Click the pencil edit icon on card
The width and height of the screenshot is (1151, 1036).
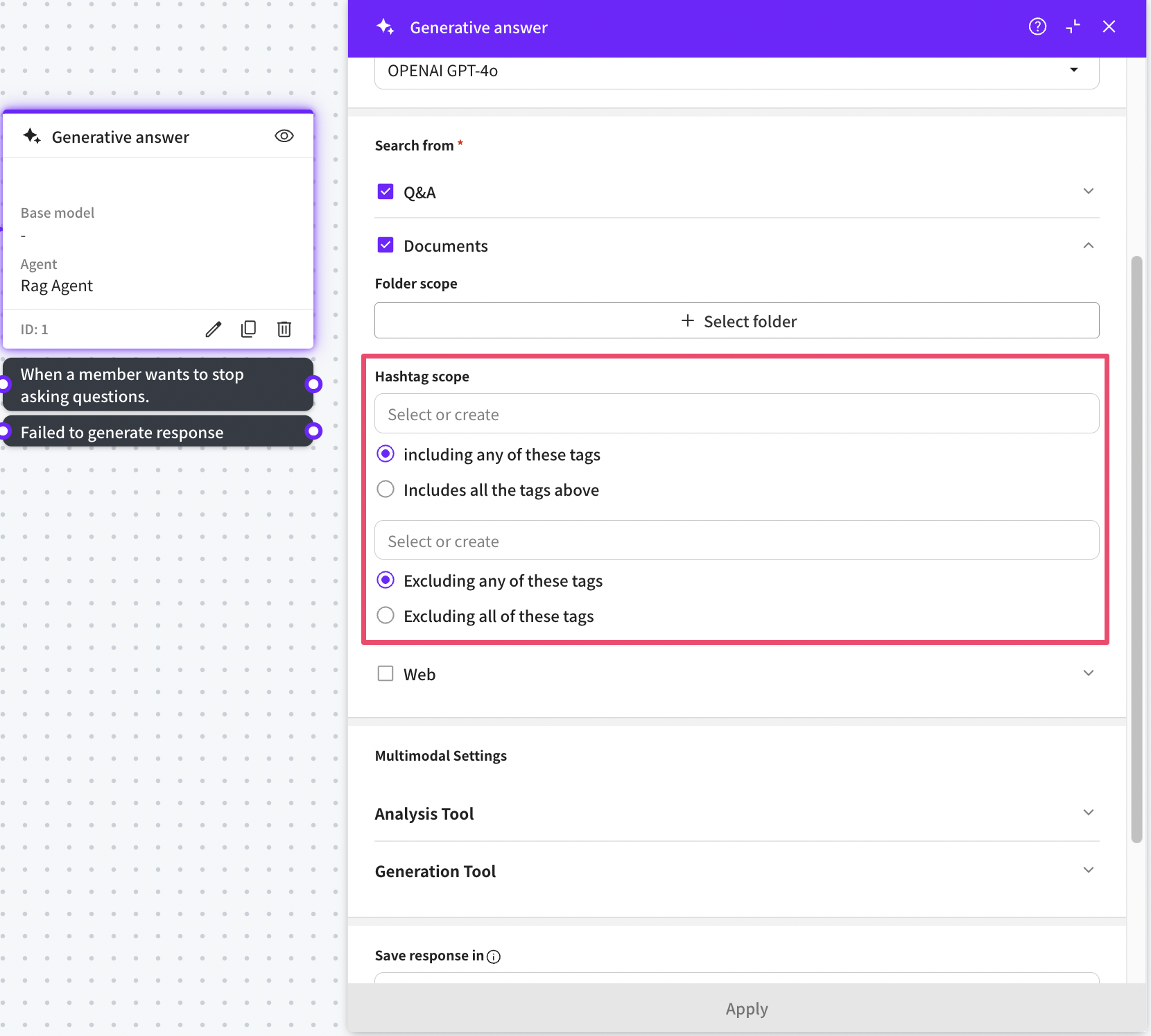point(214,329)
